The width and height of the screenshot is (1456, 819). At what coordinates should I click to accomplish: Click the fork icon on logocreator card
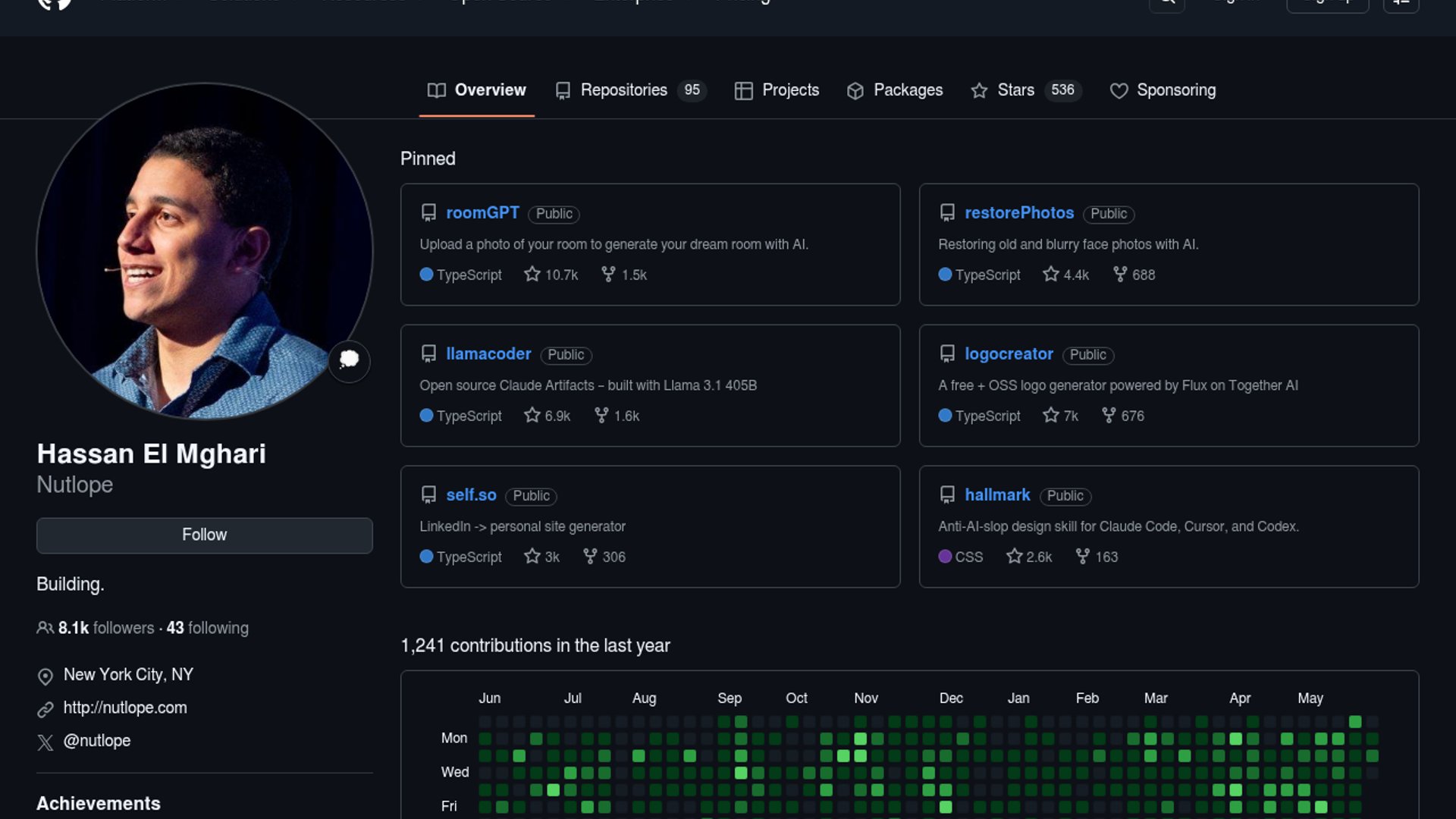[x=1109, y=415]
